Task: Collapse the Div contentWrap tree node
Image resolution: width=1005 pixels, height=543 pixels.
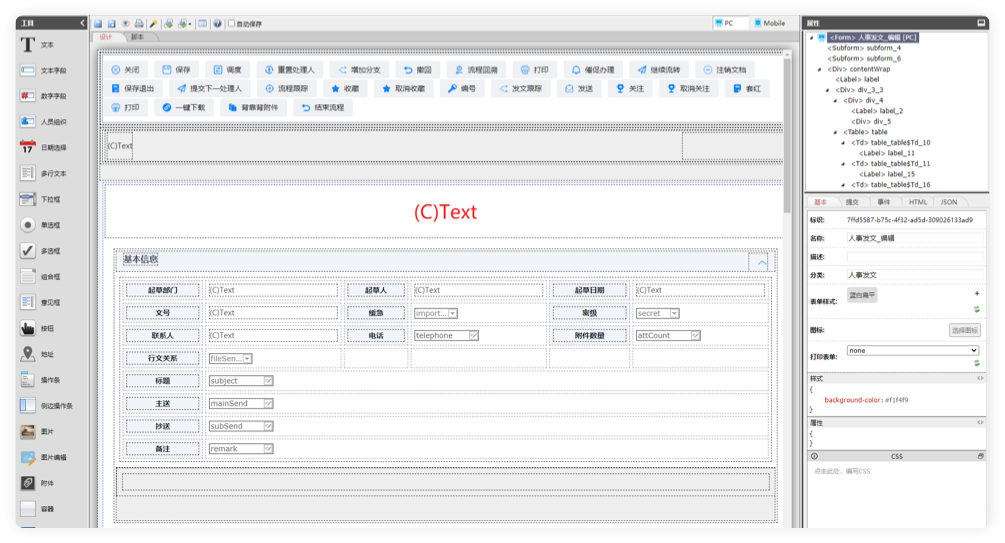Action: tap(820, 69)
